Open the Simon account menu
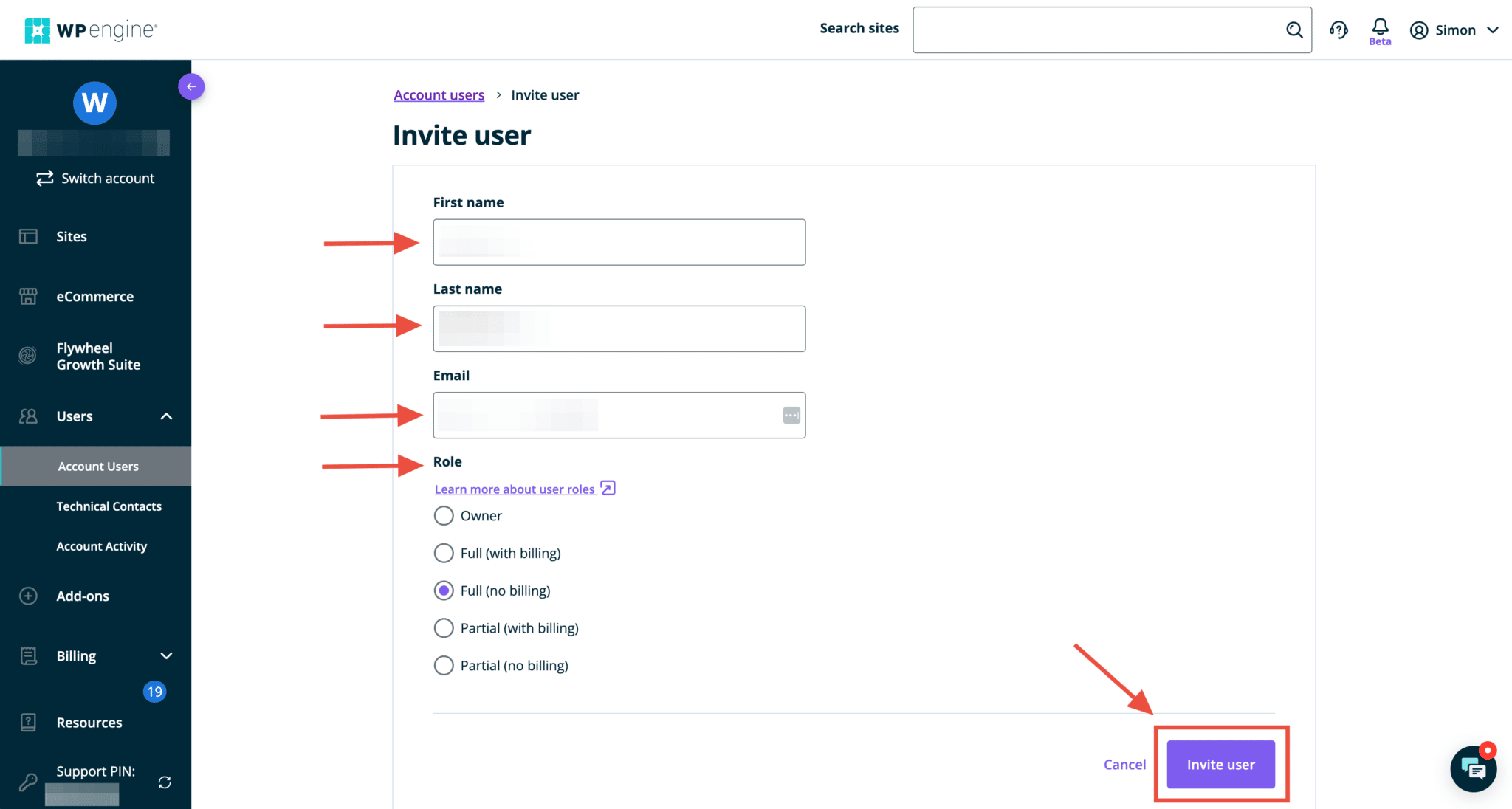 1455,30
